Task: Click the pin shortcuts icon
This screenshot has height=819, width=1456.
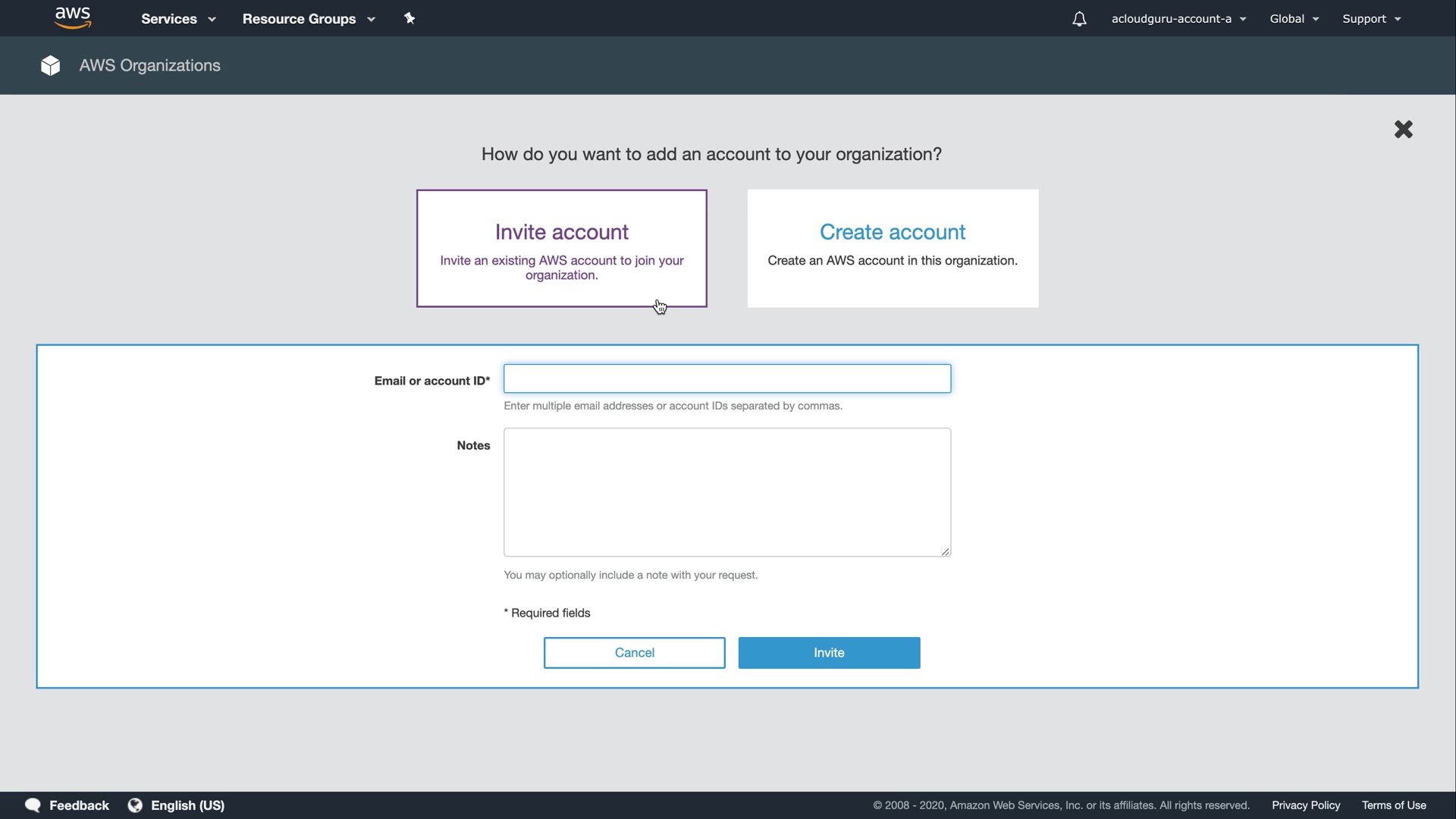Action: click(x=409, y=18)
